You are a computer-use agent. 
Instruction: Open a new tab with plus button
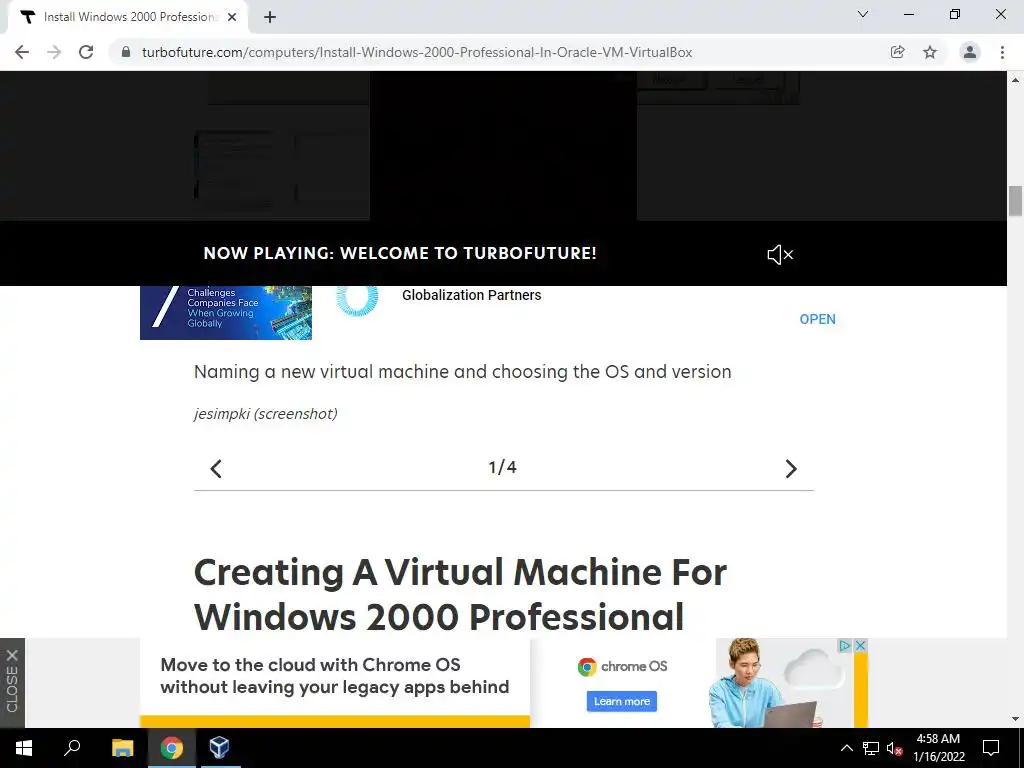(x=270, y=18)
